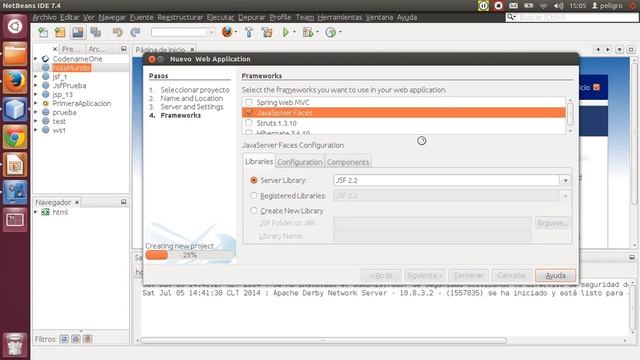Click the Ayuda button in the dialog

(555, 276)
